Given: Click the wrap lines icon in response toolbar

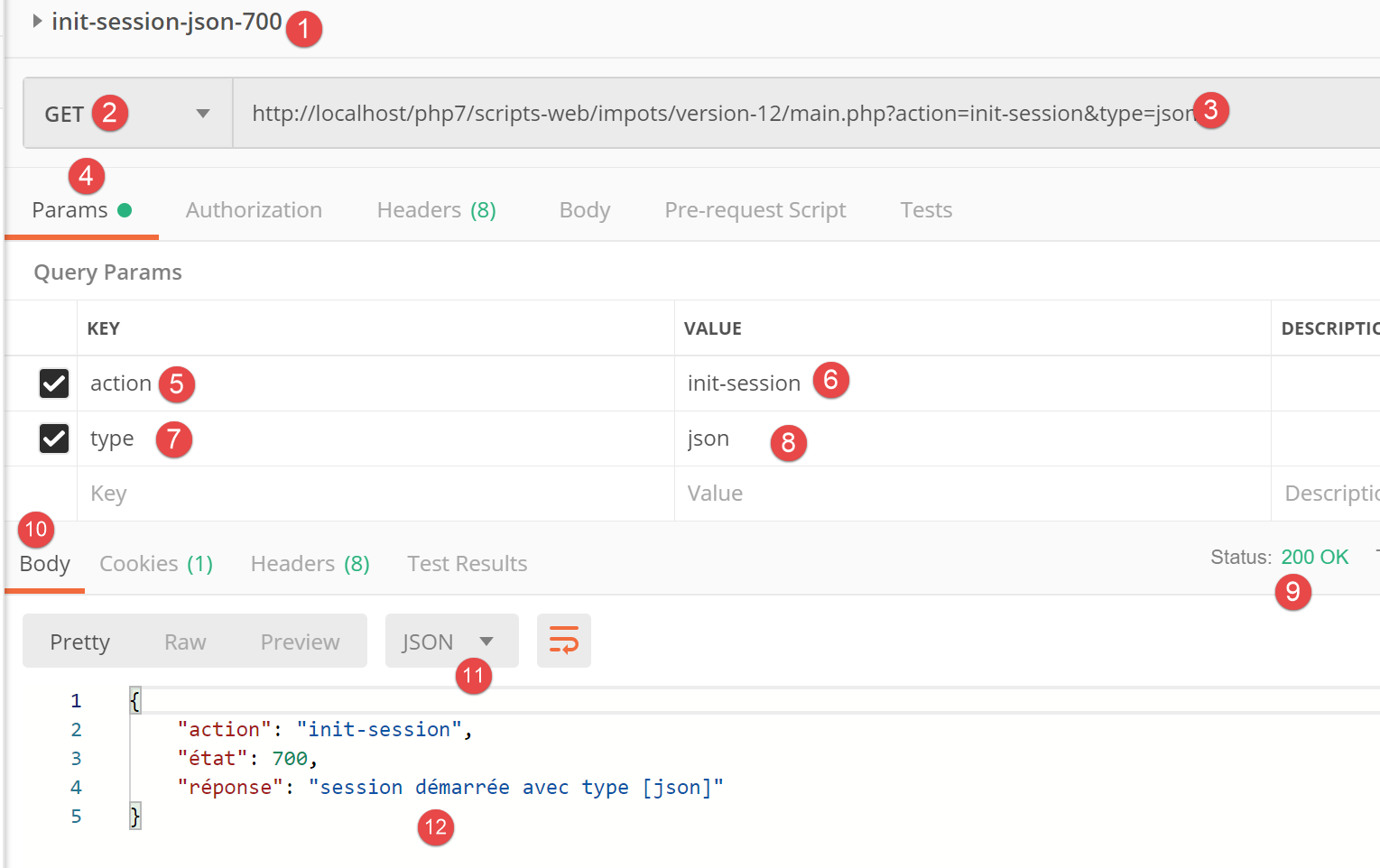Looking at the screenshot, I should tap(563, 641).
